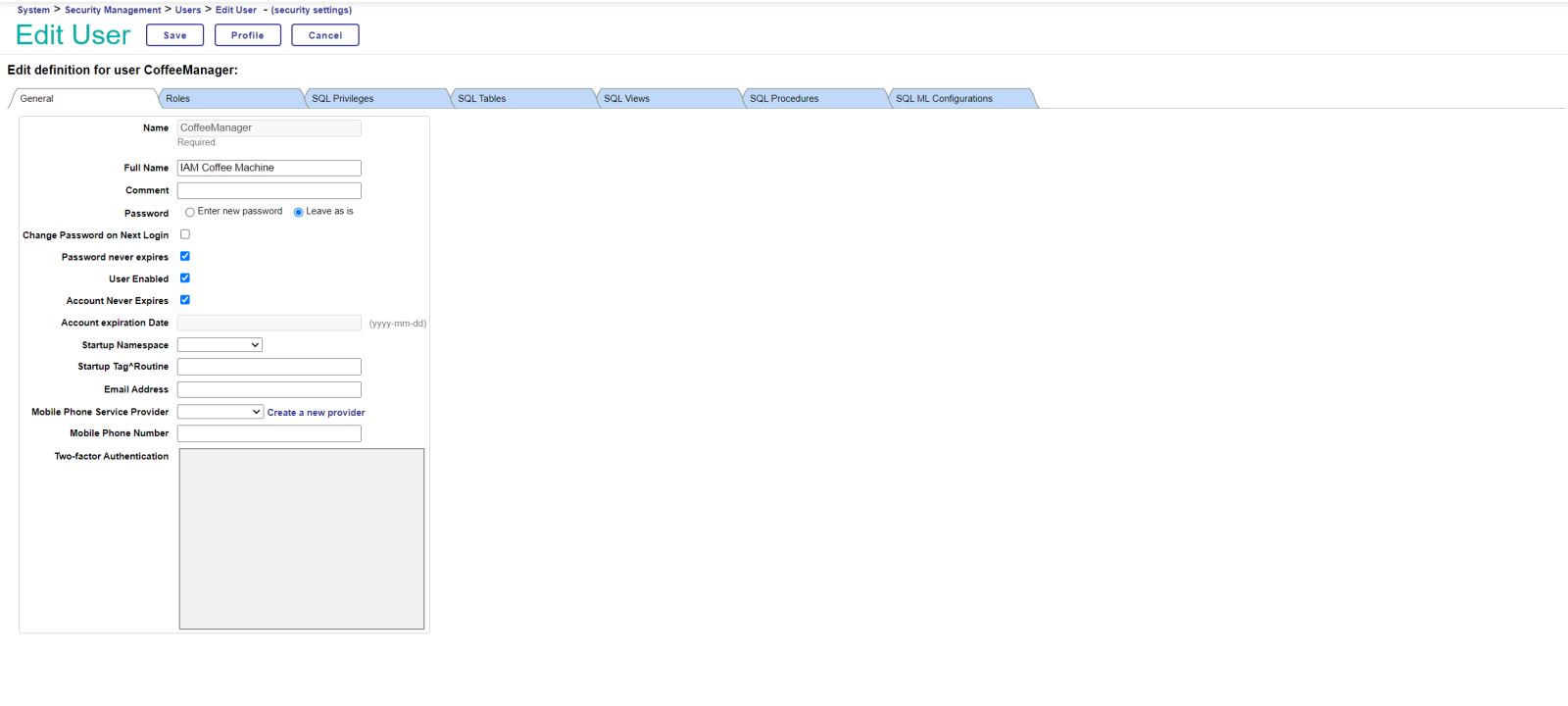
Task: Click the Create a new provider link
Action: [x=316, y=413]
